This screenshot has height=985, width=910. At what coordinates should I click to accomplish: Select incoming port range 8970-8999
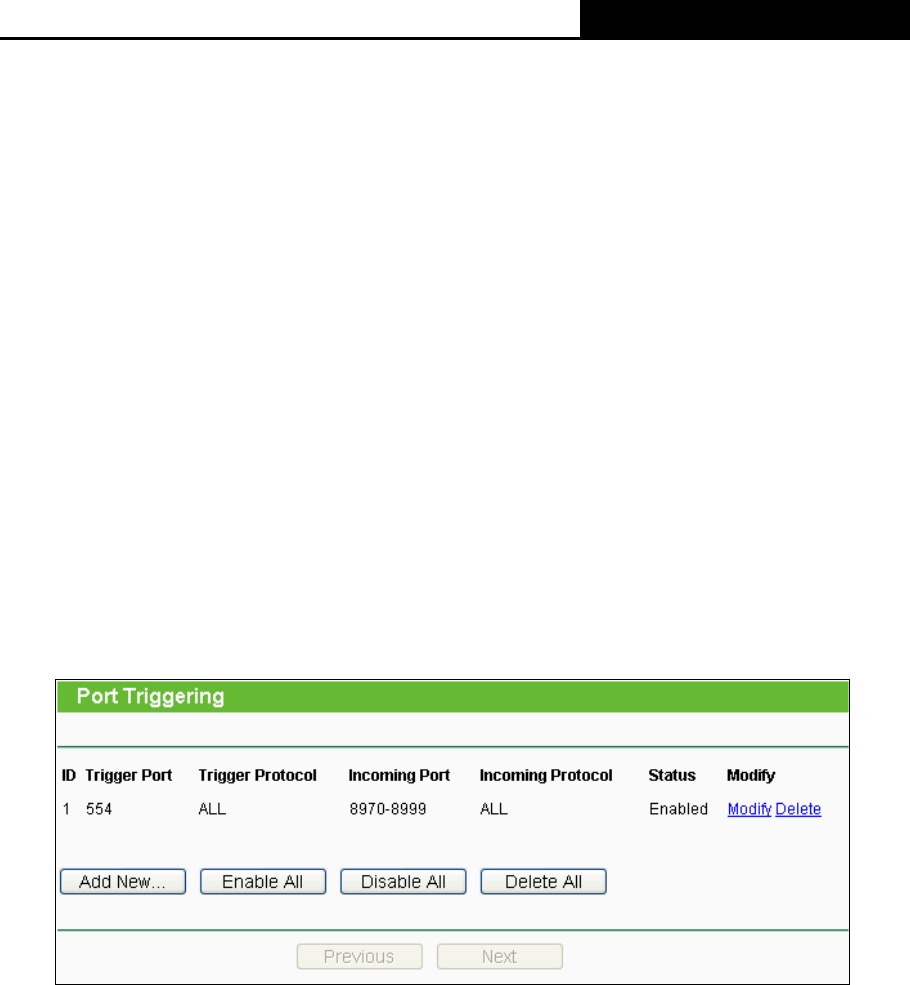pyautogui.click(x=388, y=809)
